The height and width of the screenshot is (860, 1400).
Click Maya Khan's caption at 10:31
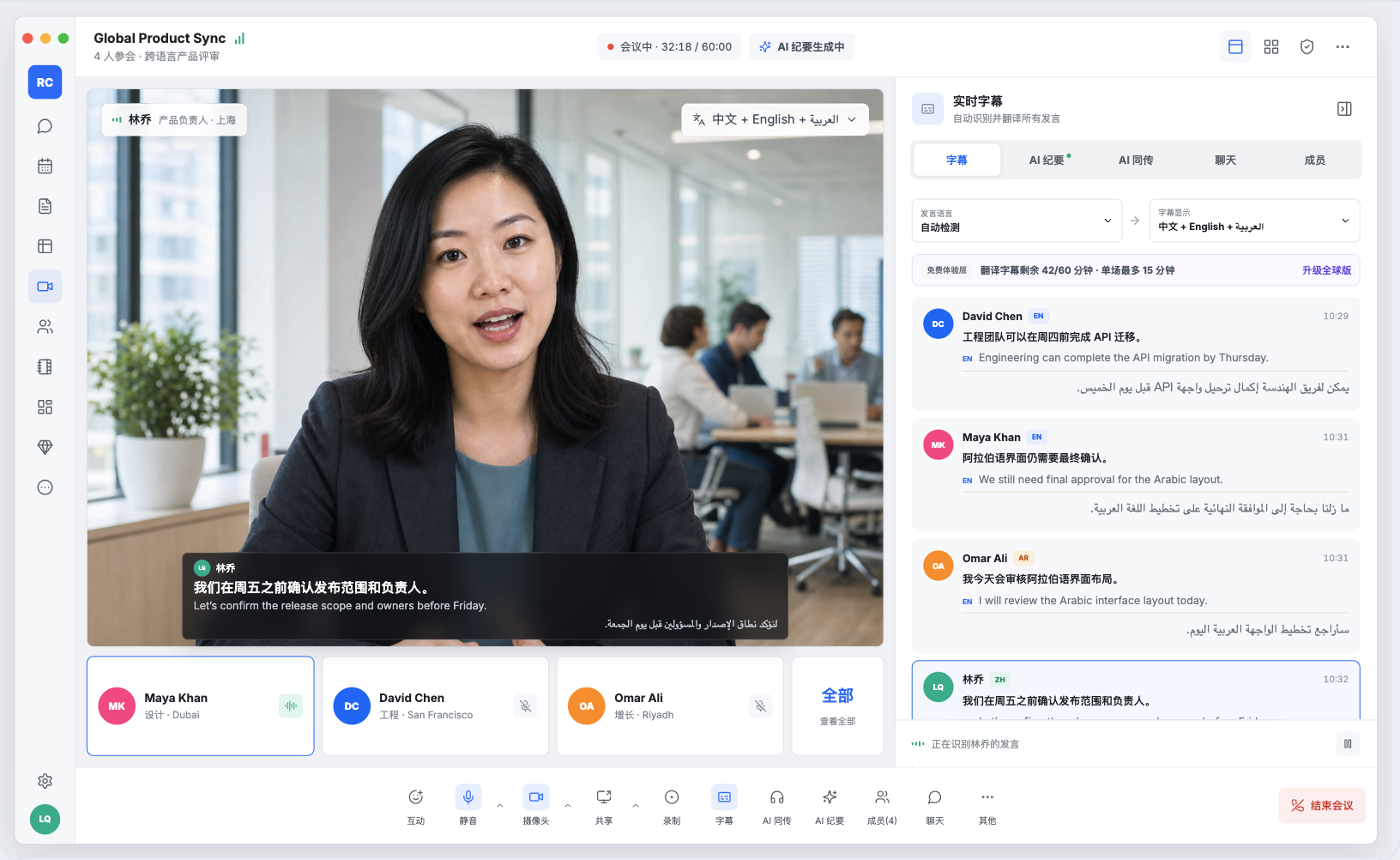coord(1136,475)
